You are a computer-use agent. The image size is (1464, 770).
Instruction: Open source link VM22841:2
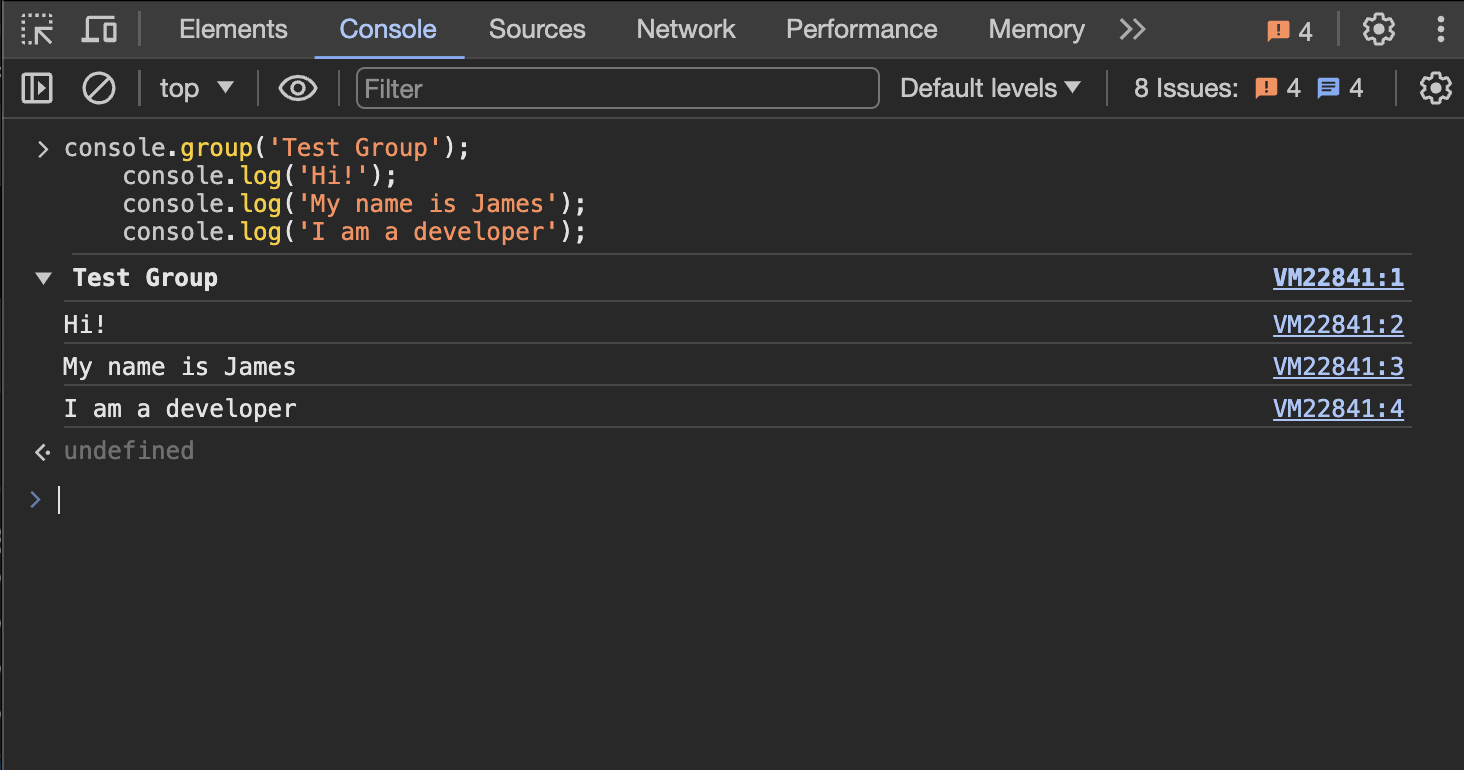pos(1338,325)
